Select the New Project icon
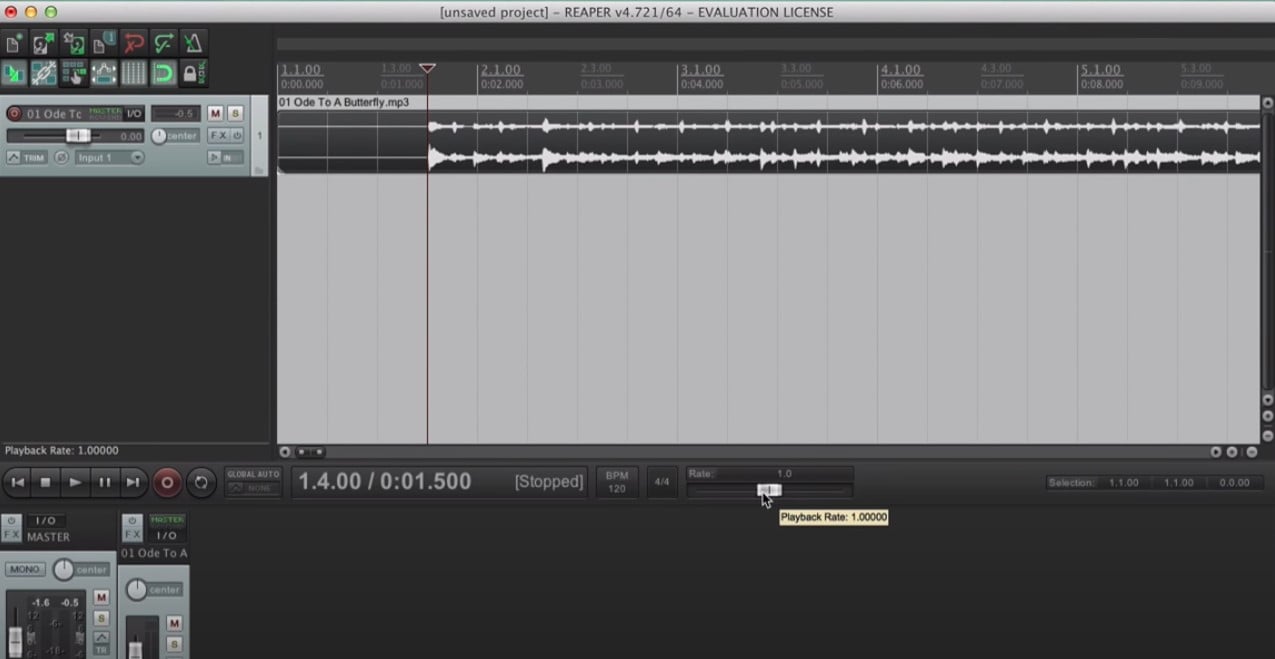The image size is (1275, 659). [14, 43]
